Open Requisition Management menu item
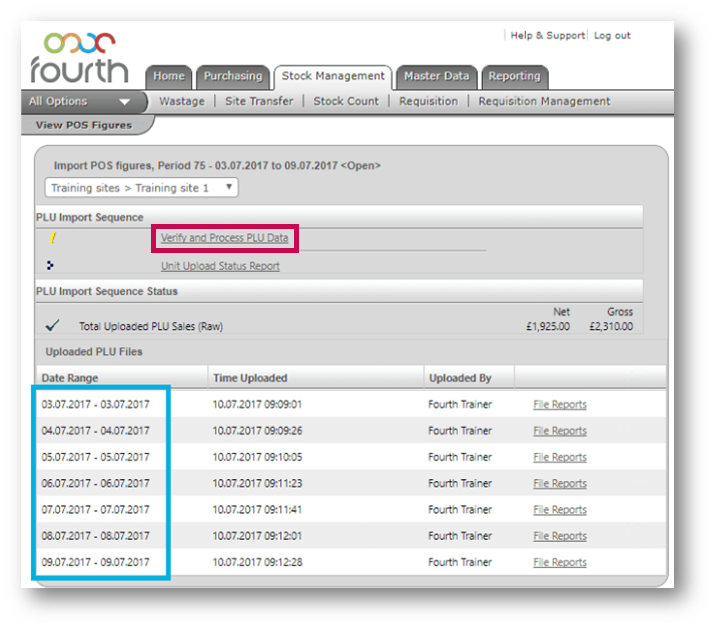The image size is (716, 622). tap(544, 101)
